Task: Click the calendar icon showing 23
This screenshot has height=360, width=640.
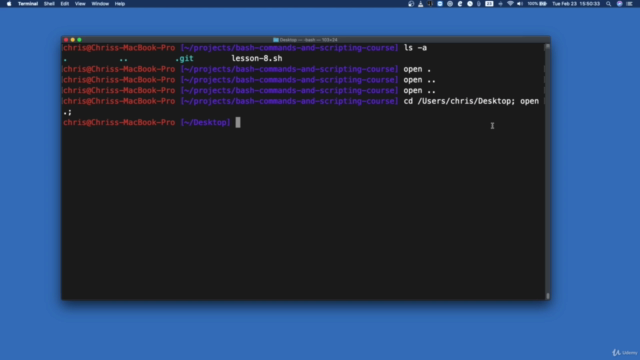Action: [x=489, y=4]
